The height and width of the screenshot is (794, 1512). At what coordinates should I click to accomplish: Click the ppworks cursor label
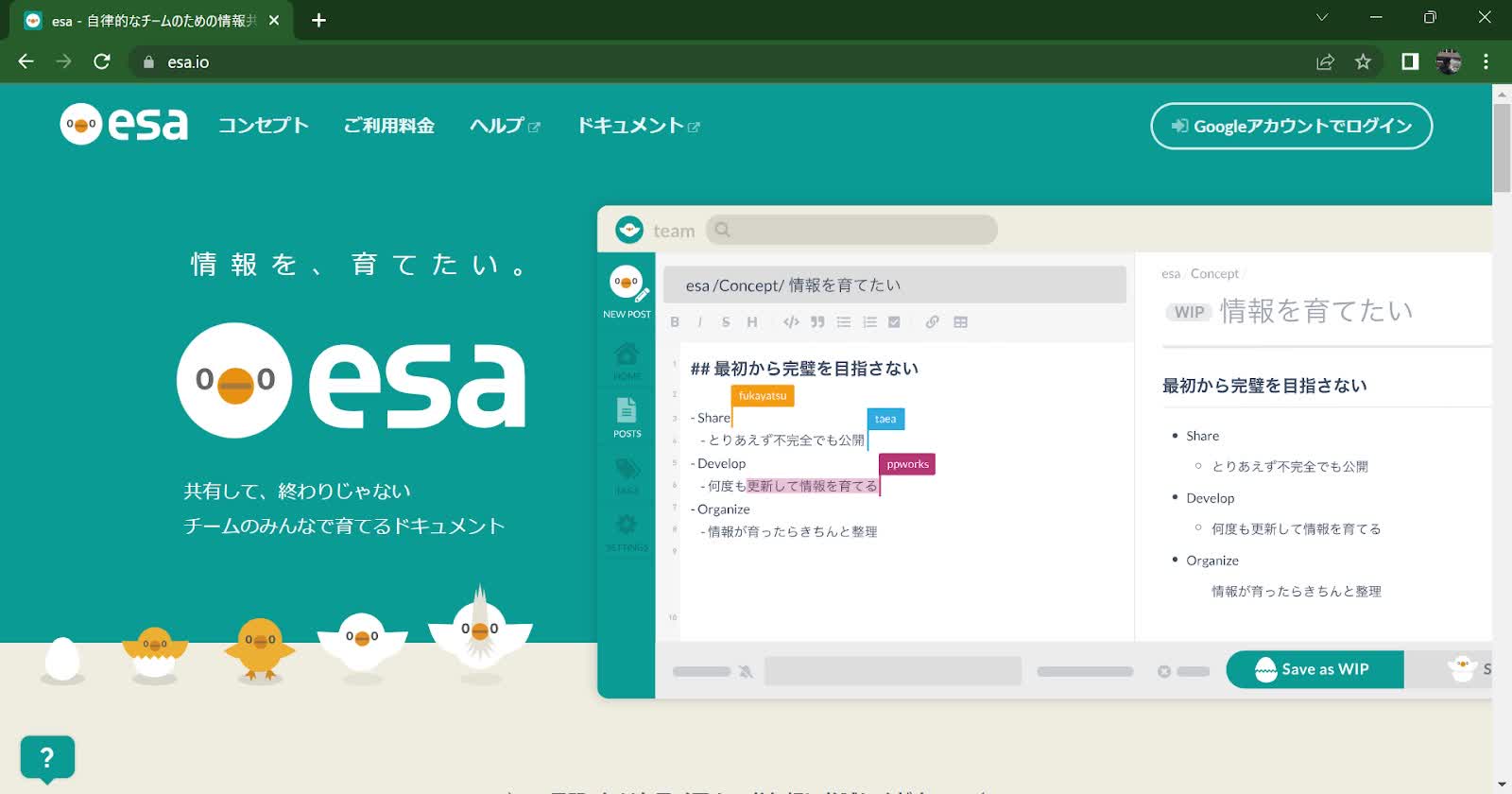(907, 464)
